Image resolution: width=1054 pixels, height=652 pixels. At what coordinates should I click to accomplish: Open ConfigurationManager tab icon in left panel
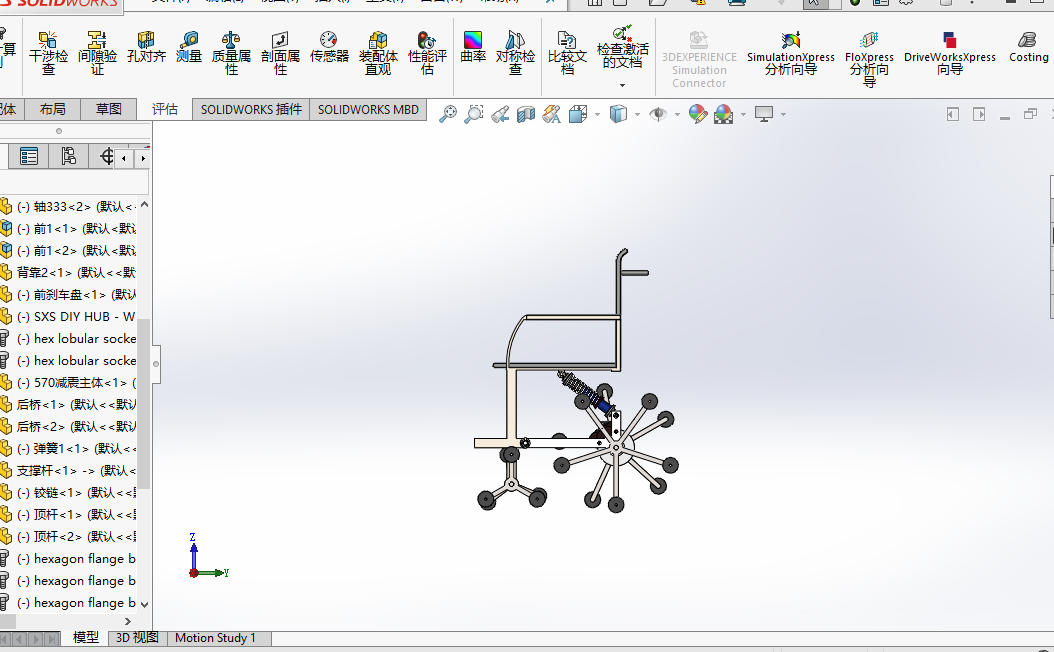pos(68,157)
